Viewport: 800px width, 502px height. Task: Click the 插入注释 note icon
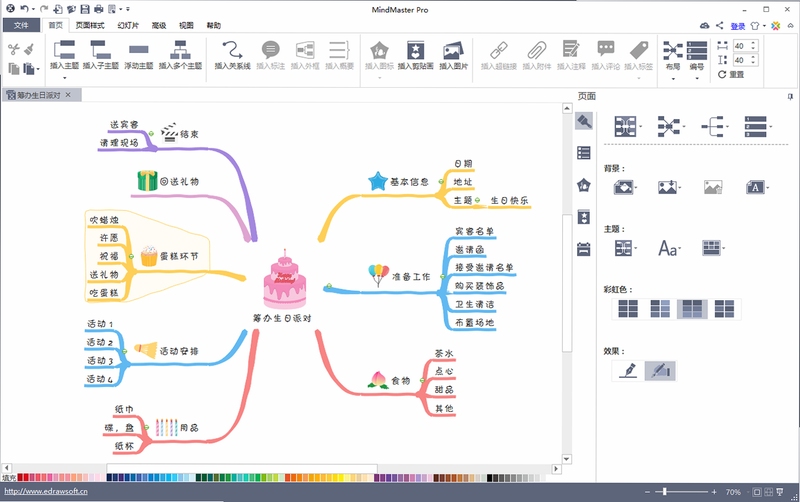571,49
